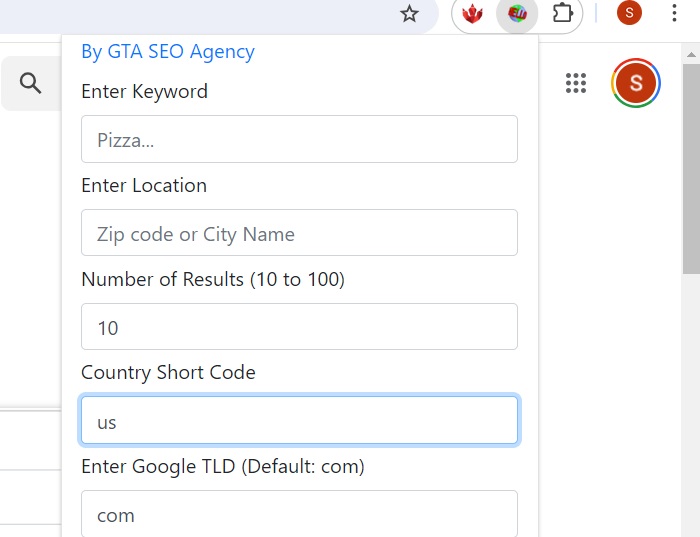Click the page scrollbar up arrow

(691, 54)
